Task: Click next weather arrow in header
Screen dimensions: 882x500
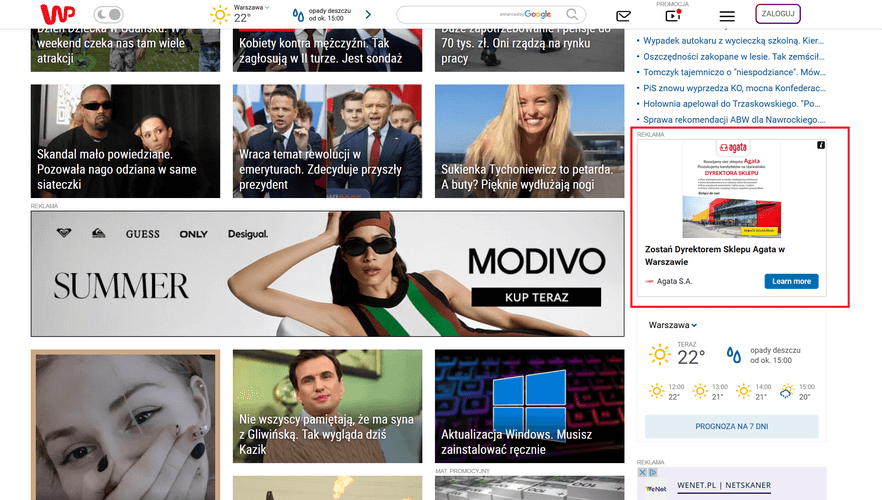Action: tap(368, 15)
